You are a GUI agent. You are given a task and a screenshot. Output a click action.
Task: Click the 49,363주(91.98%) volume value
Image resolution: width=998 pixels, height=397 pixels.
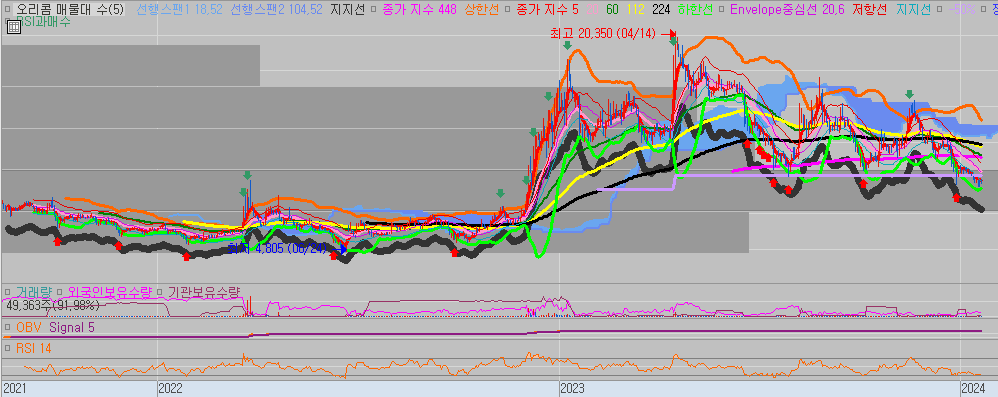point(53,305)
